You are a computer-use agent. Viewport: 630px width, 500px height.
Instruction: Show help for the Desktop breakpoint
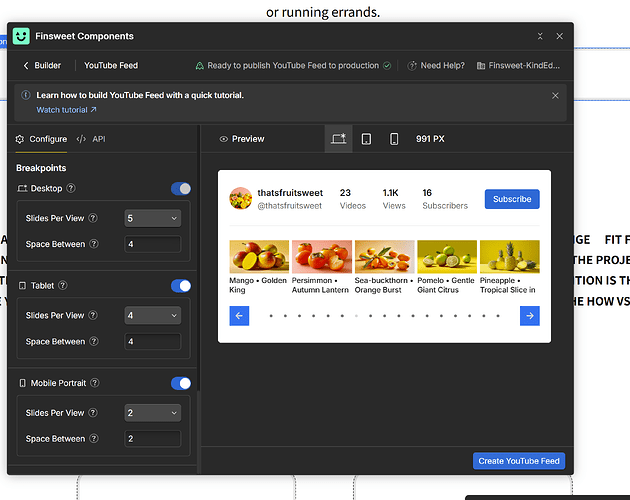coord(71,188)
